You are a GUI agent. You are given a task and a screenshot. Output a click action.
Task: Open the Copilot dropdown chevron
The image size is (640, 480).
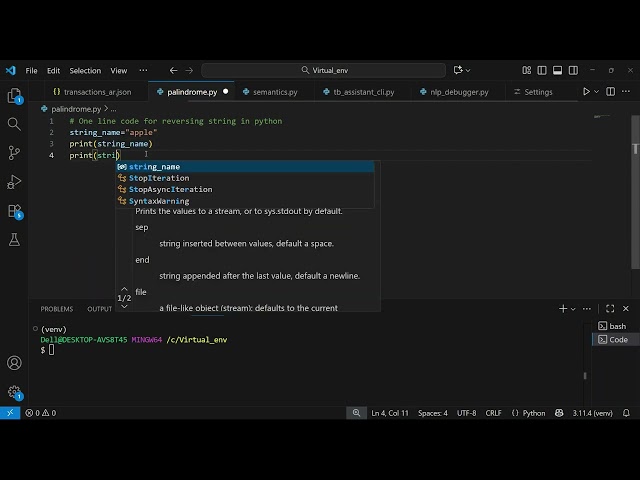click(x=468, y=70)
